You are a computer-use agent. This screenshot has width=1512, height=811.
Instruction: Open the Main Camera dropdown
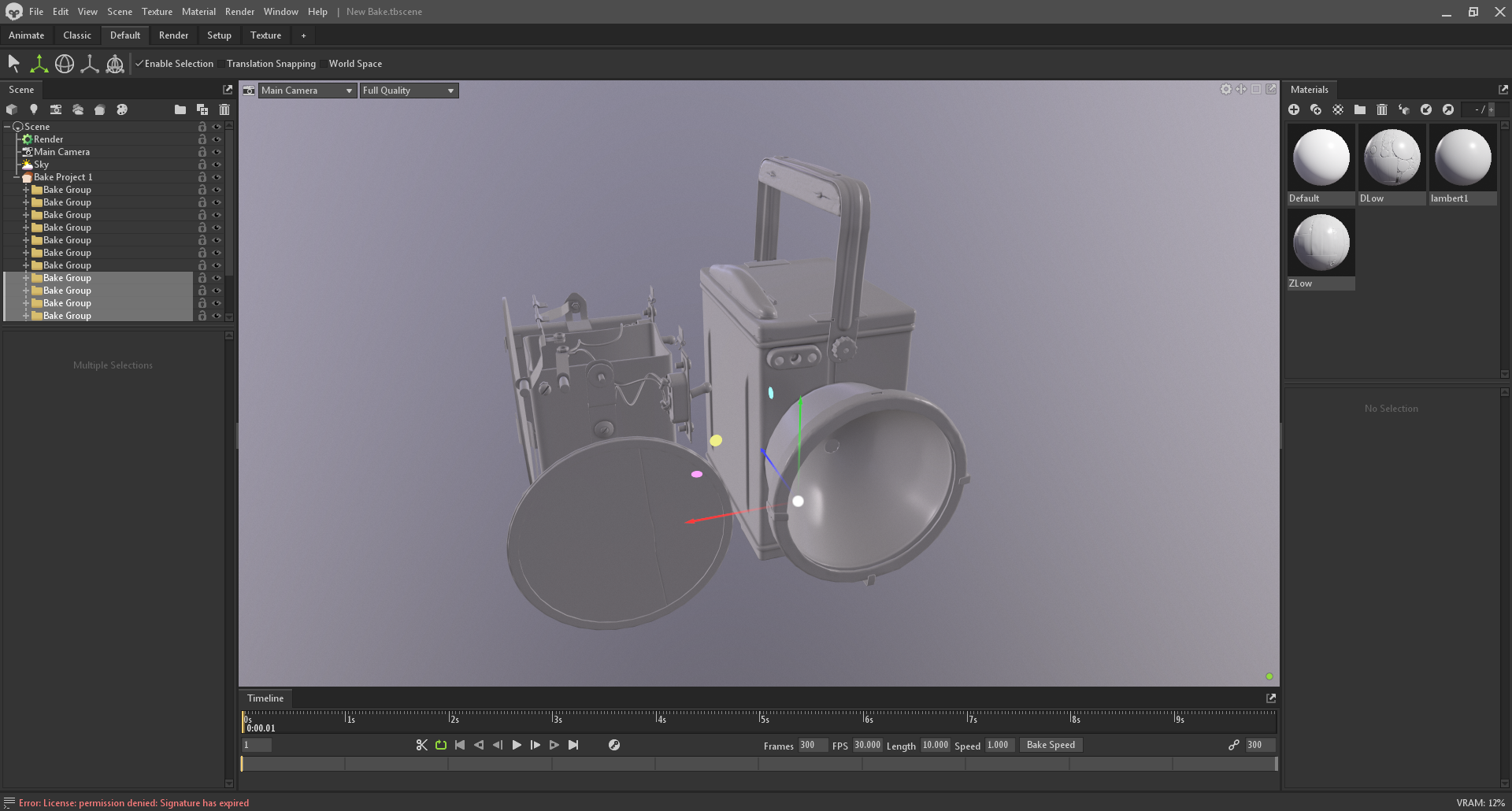[x=307, y=91]
